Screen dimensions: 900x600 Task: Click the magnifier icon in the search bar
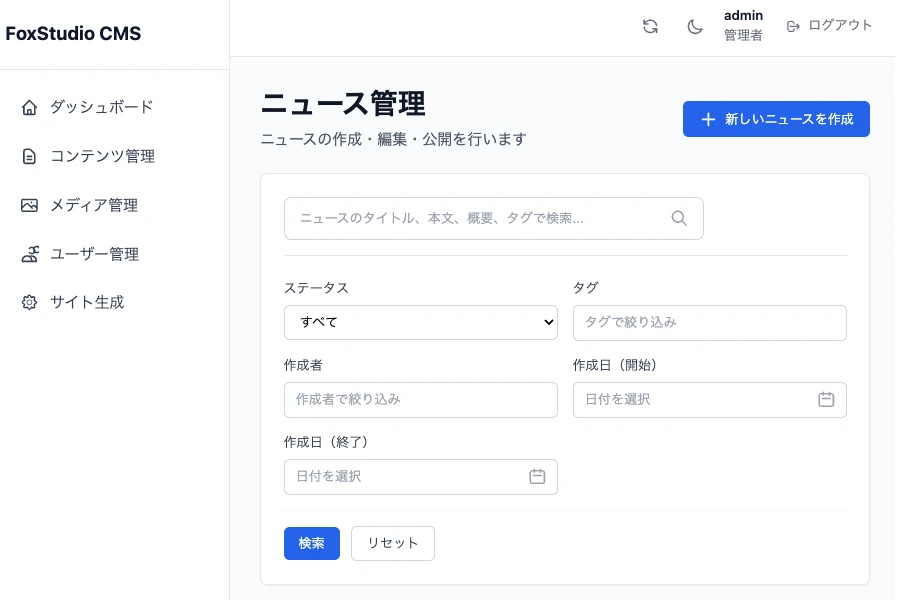pyautogui.click(x=679, y=218)
